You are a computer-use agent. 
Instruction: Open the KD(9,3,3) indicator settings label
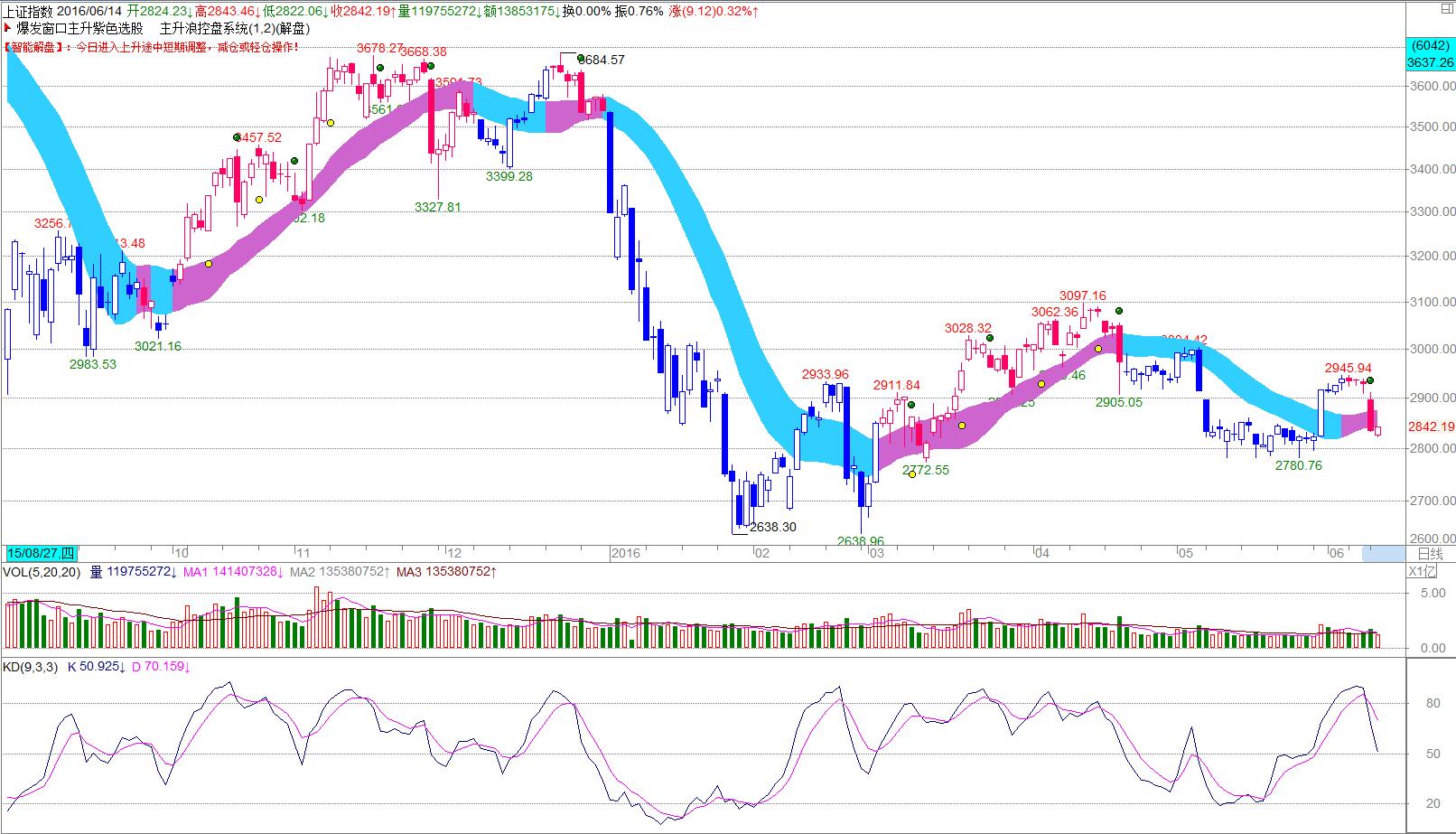click(x=30, y=667)
